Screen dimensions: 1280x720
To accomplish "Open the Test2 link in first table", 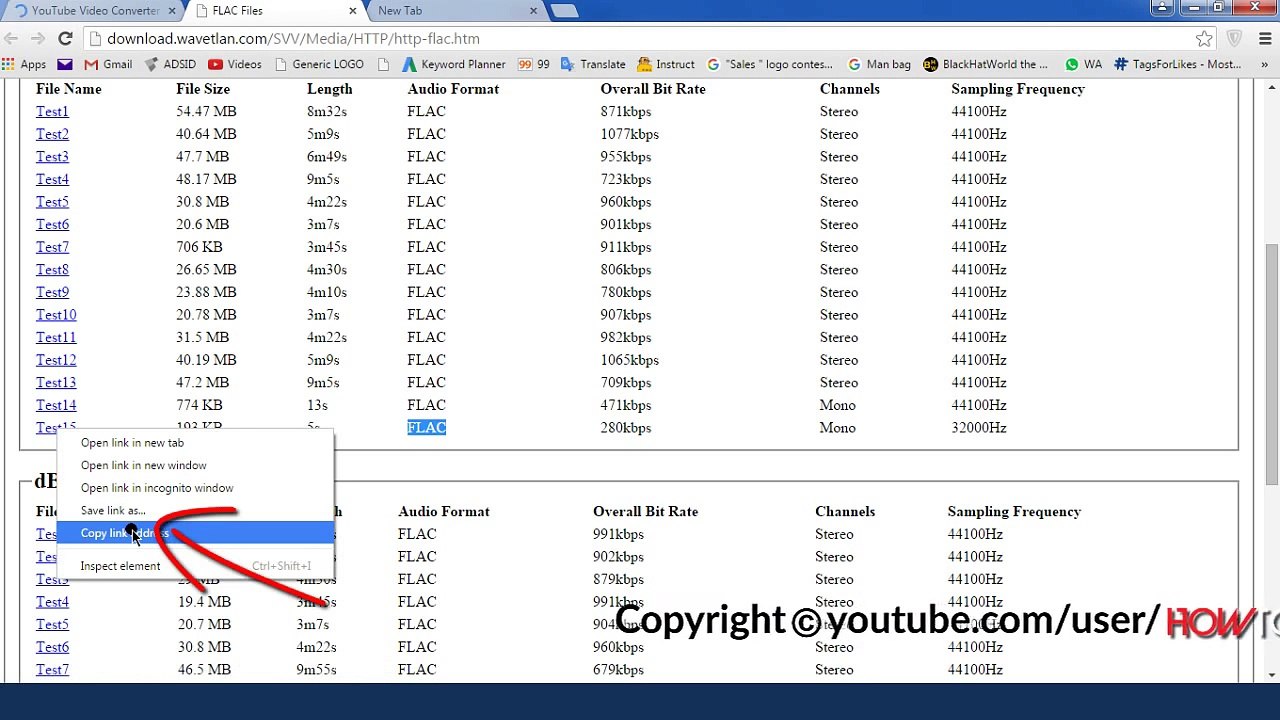I will [x=52, y=134].
